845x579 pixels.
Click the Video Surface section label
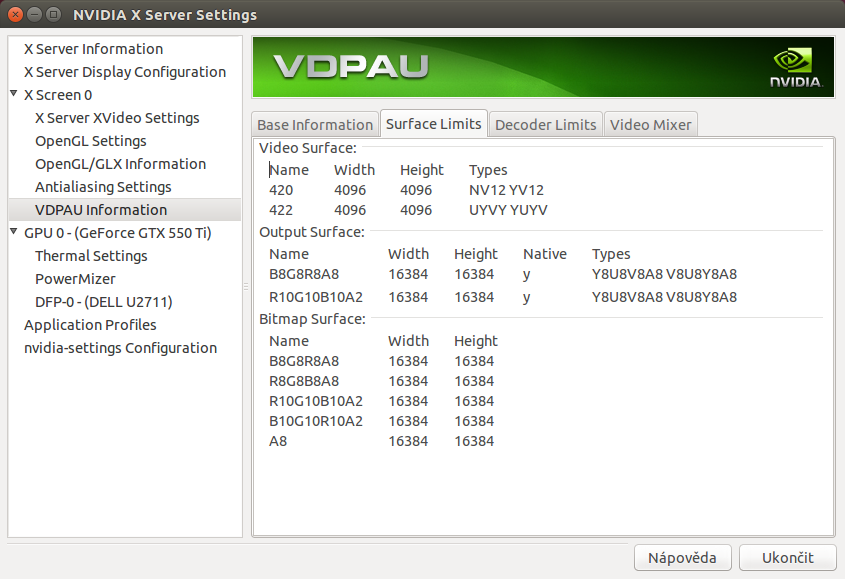pos(308,148)
